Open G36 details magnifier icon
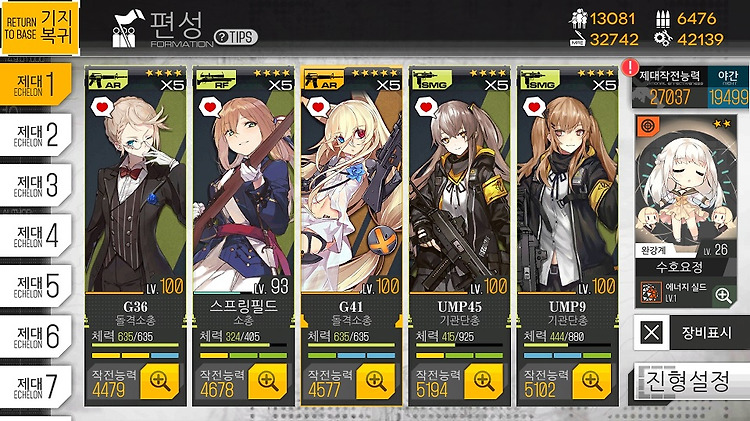The width and height of the screenshot is (750, 421). (160, 381)
